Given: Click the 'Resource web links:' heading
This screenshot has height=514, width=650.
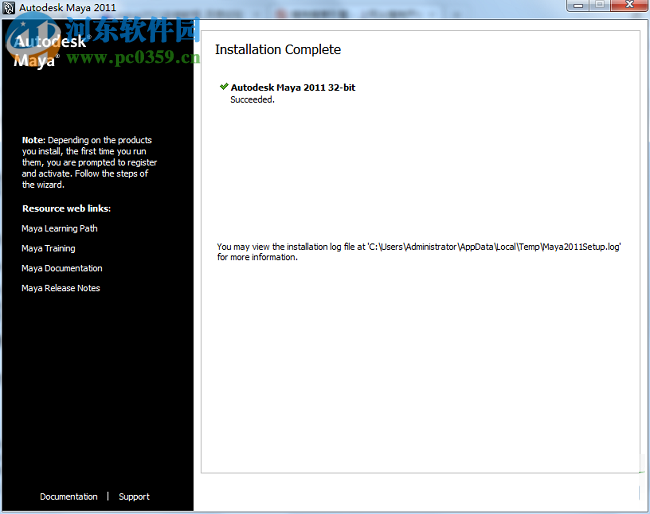Looking at the screenshot, I should [x=66, y=209].
